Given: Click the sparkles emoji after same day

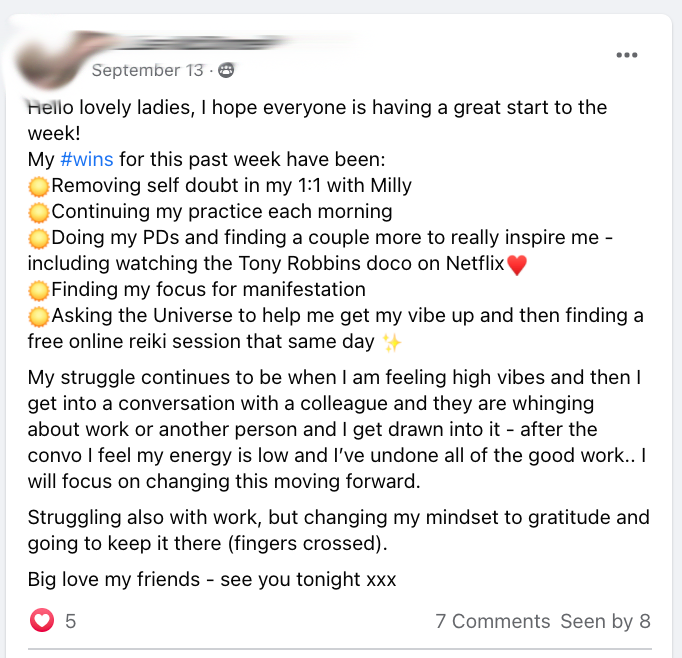Looking at the screenshot, I should point(391,343).
